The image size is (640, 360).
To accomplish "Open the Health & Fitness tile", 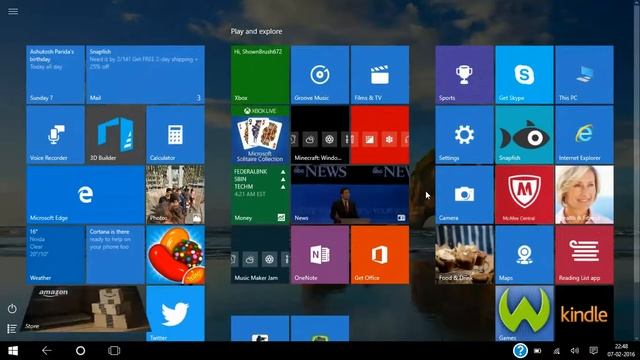I will tap(584, 195).
